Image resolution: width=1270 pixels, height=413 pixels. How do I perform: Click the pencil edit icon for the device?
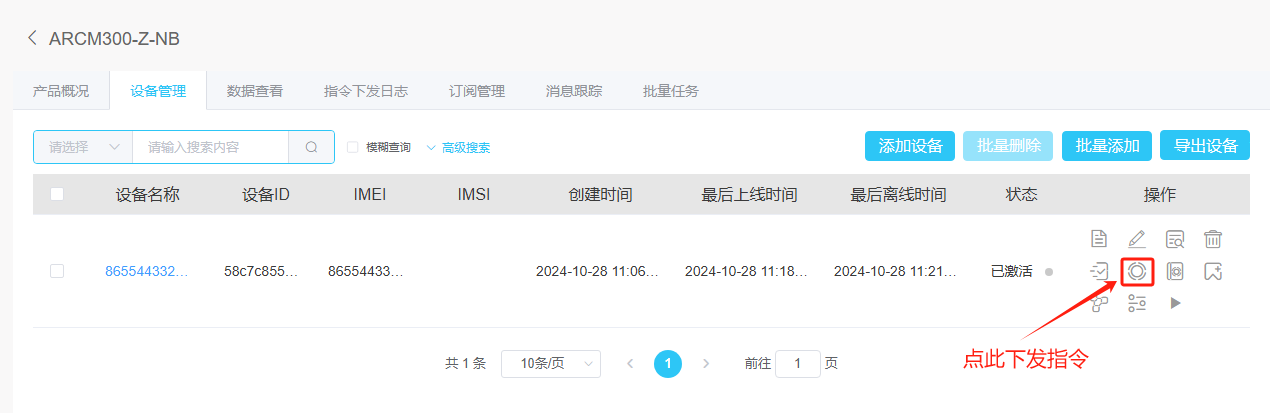[x=1137, y=239]
